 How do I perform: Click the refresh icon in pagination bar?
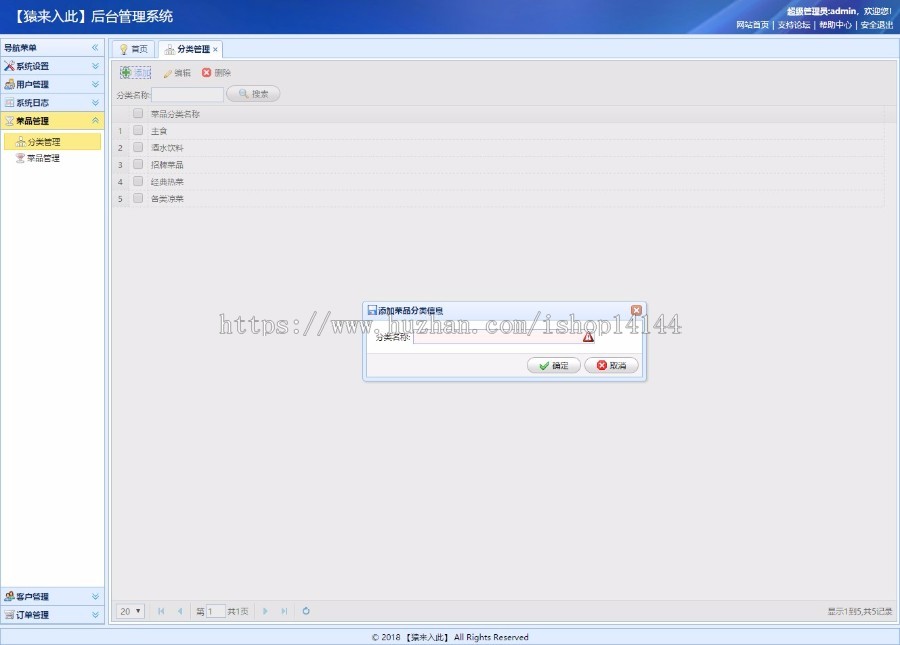pyautogui.click(x=306, y=611)
